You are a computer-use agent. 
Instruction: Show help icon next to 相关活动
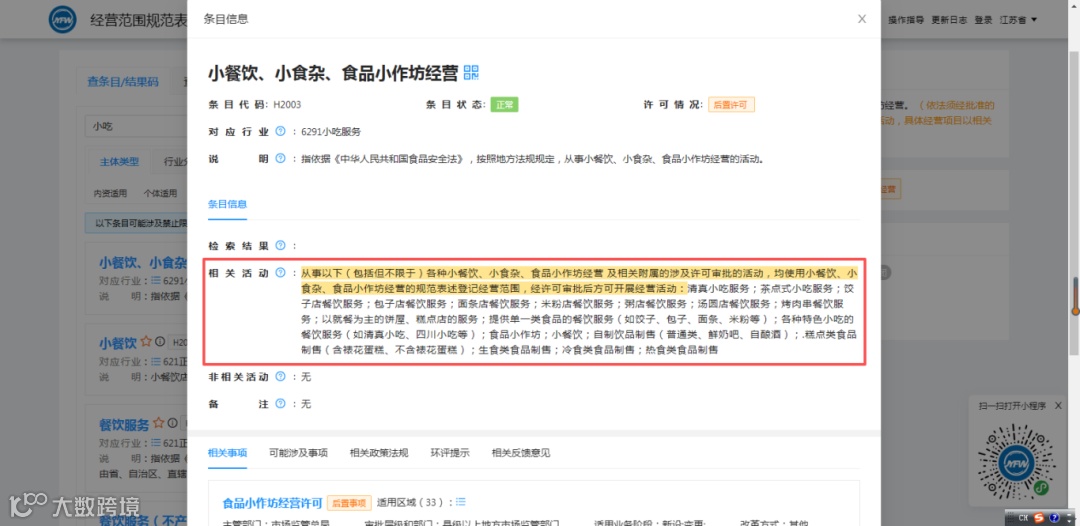coord(280,273)
